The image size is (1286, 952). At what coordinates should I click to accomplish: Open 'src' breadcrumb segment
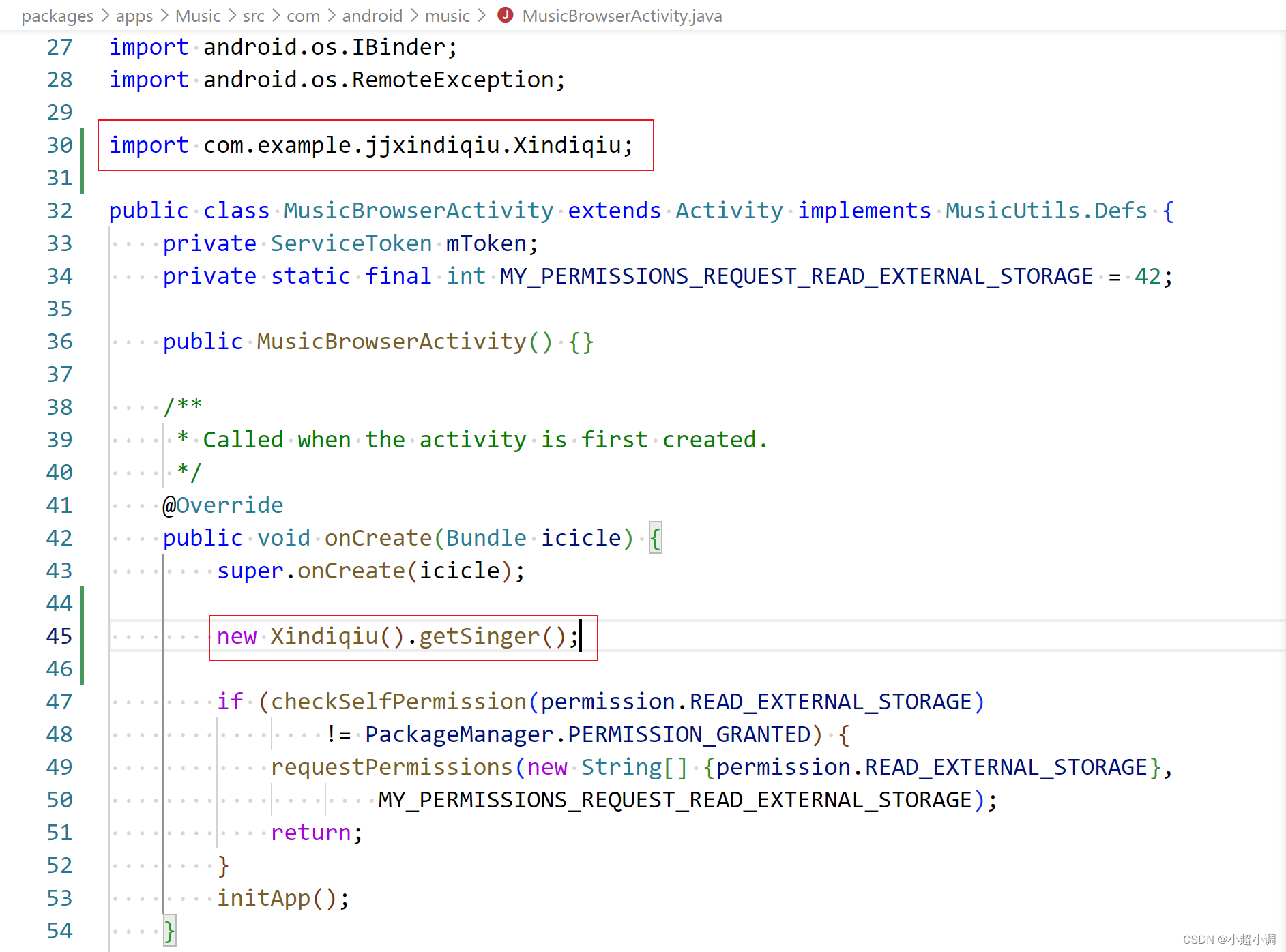(254, 16)
